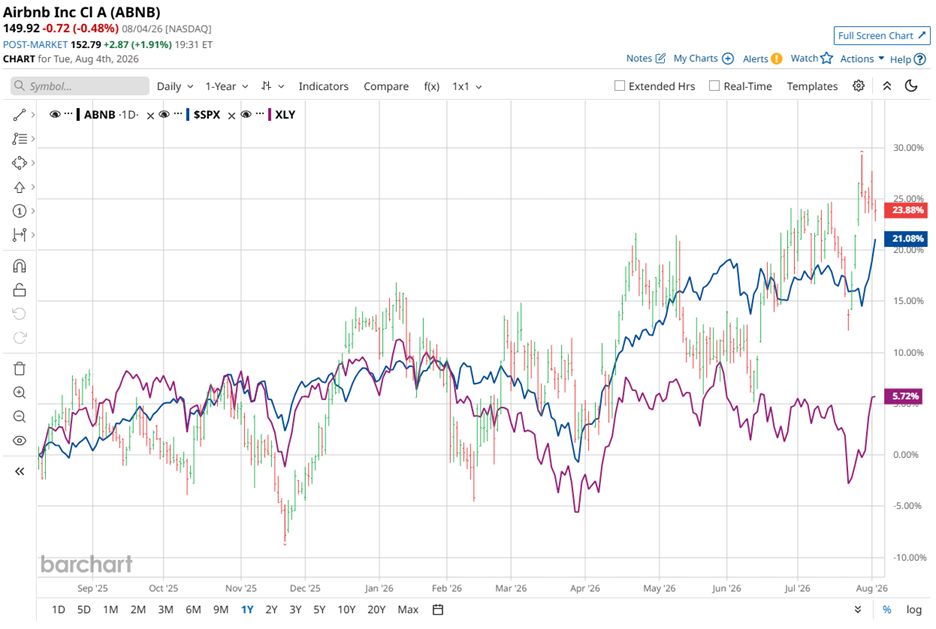Select the 10Y time range

(346, 609)
